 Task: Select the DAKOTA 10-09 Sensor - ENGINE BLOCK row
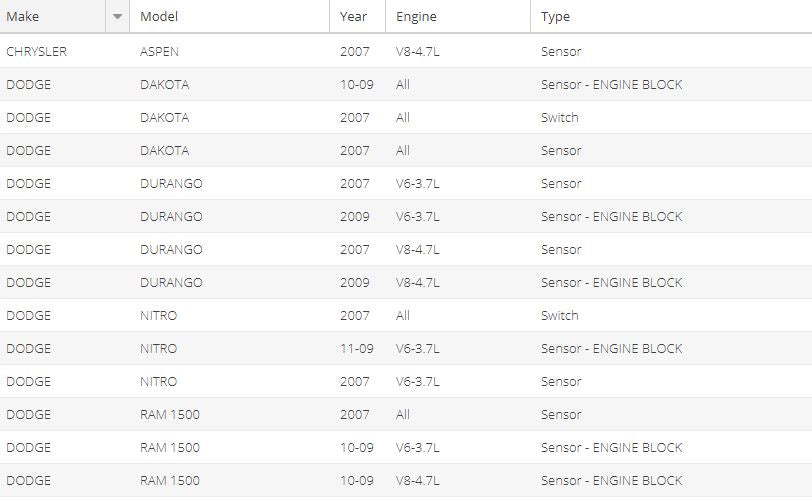tap(406, 84)
